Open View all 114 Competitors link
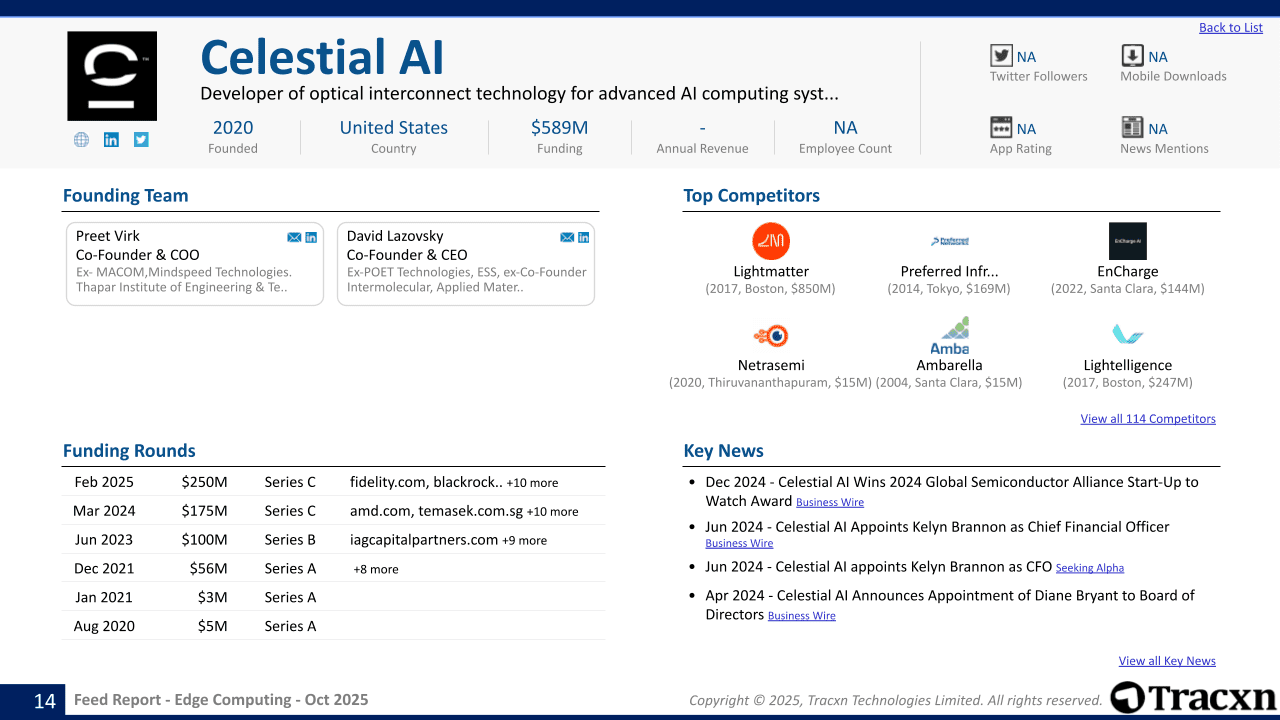Image resolution: width=1280 pixels, height=720 pixels. 1148,419
